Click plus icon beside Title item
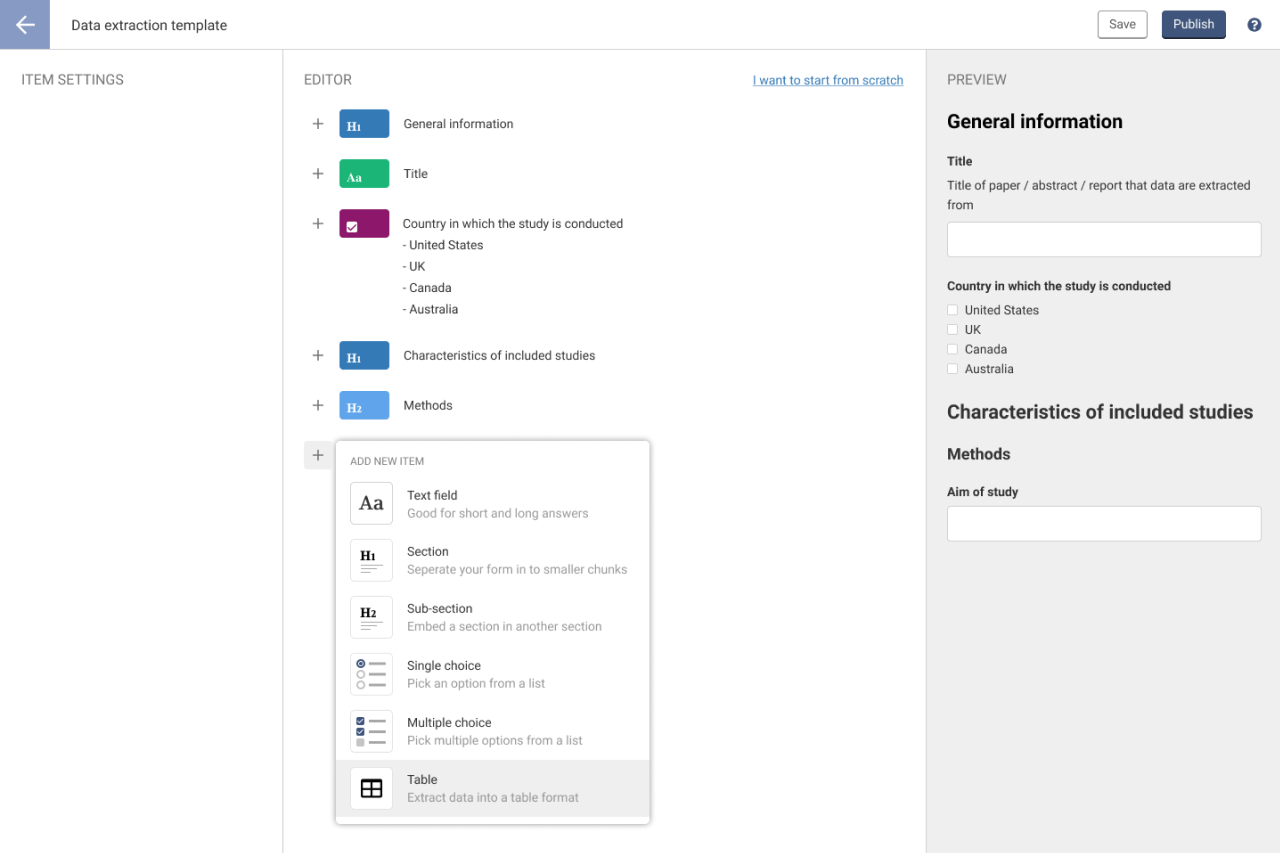 pyautogui.click(x=318, y=174)
